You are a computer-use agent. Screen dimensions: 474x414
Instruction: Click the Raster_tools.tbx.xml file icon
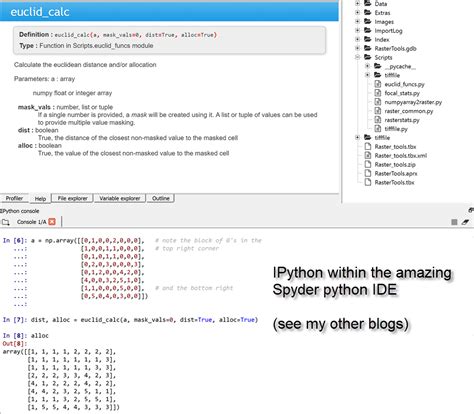pyautogui.click(x=368, y=155)
